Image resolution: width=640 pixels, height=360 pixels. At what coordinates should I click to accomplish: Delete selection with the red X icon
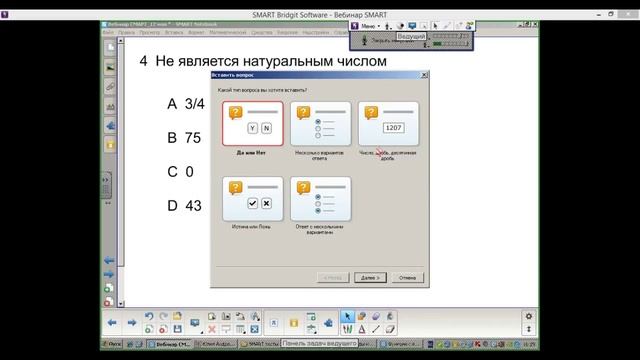click(x=212, y=329)
